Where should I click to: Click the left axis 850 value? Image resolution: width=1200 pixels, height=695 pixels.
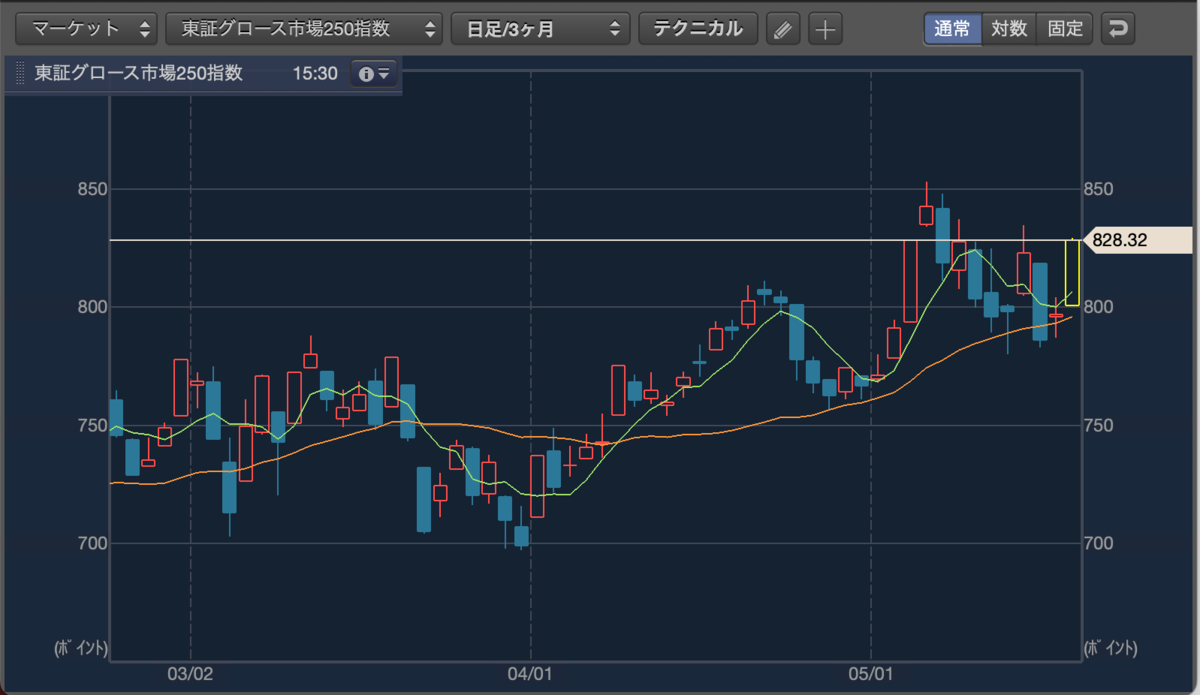point(92,189)
